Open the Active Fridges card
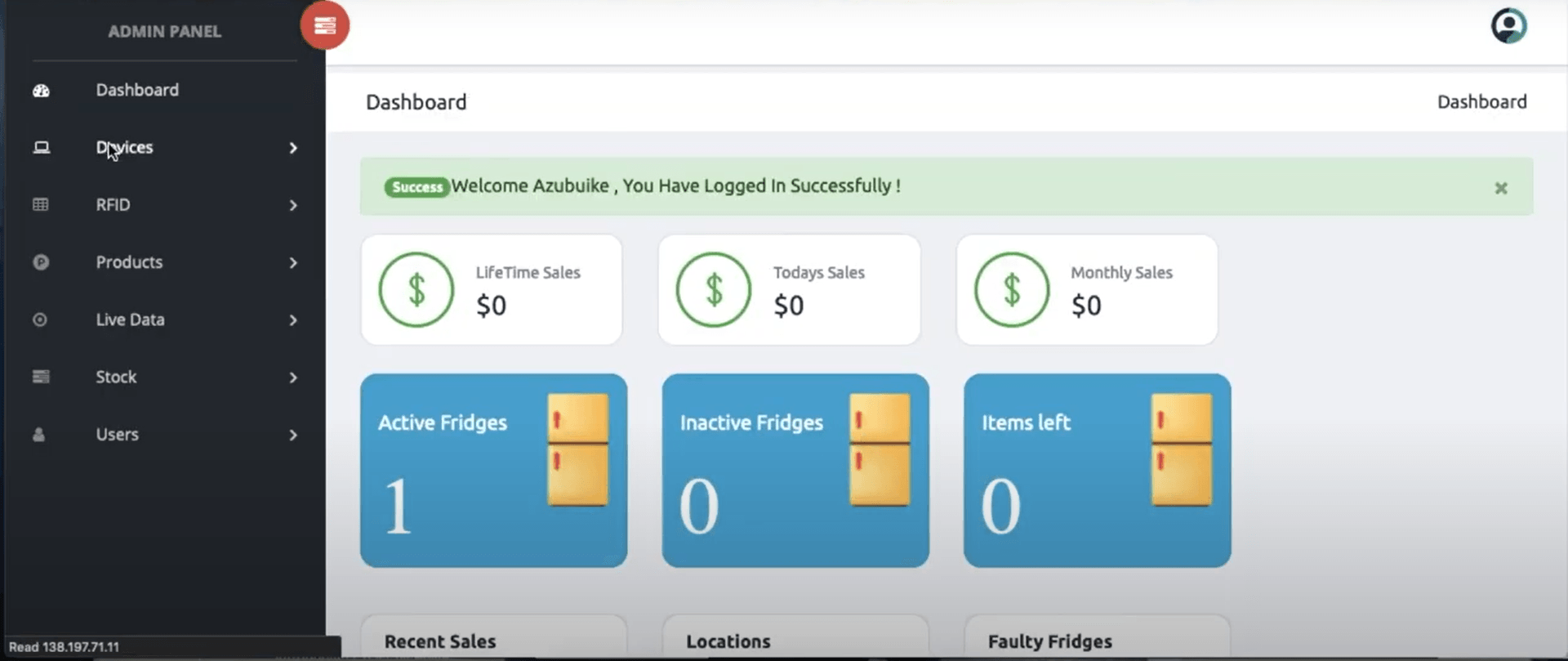 point(493,471)
